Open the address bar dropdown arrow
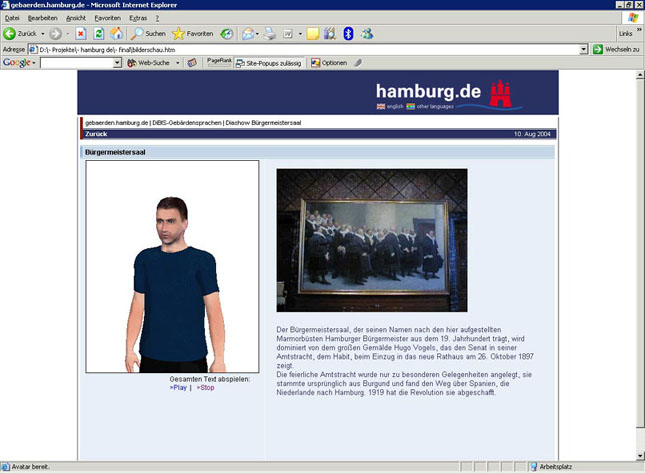 point(583,49)
